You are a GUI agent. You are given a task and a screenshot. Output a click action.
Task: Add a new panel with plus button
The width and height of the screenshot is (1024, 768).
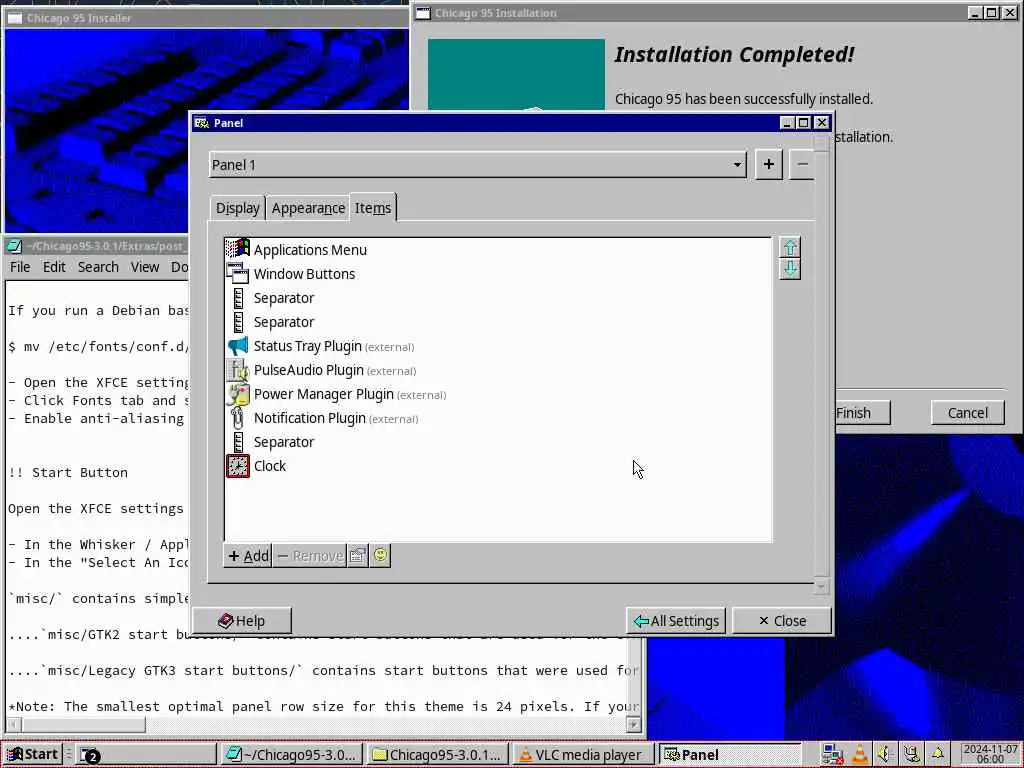pos(769,165)
